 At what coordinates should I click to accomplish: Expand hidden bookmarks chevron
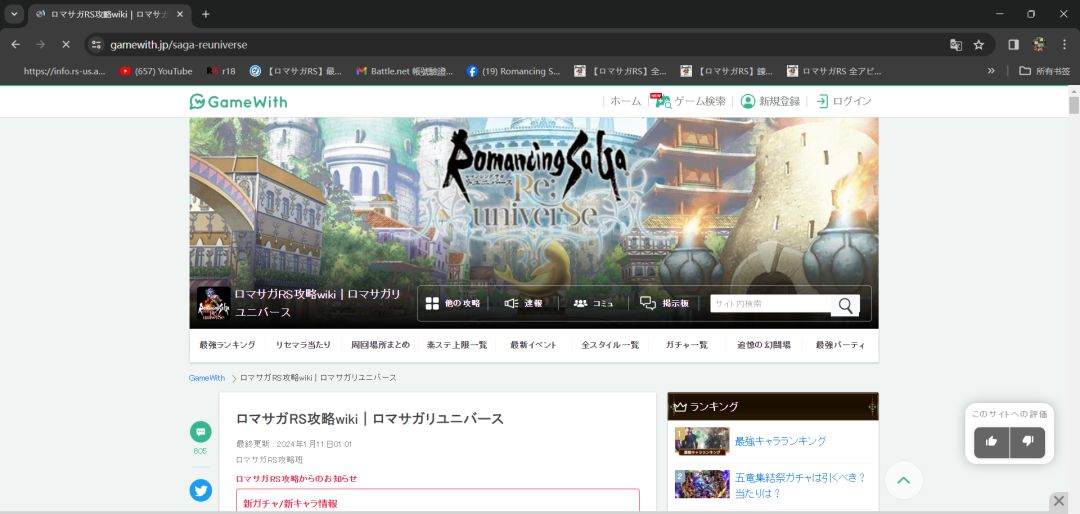[991, 71]
